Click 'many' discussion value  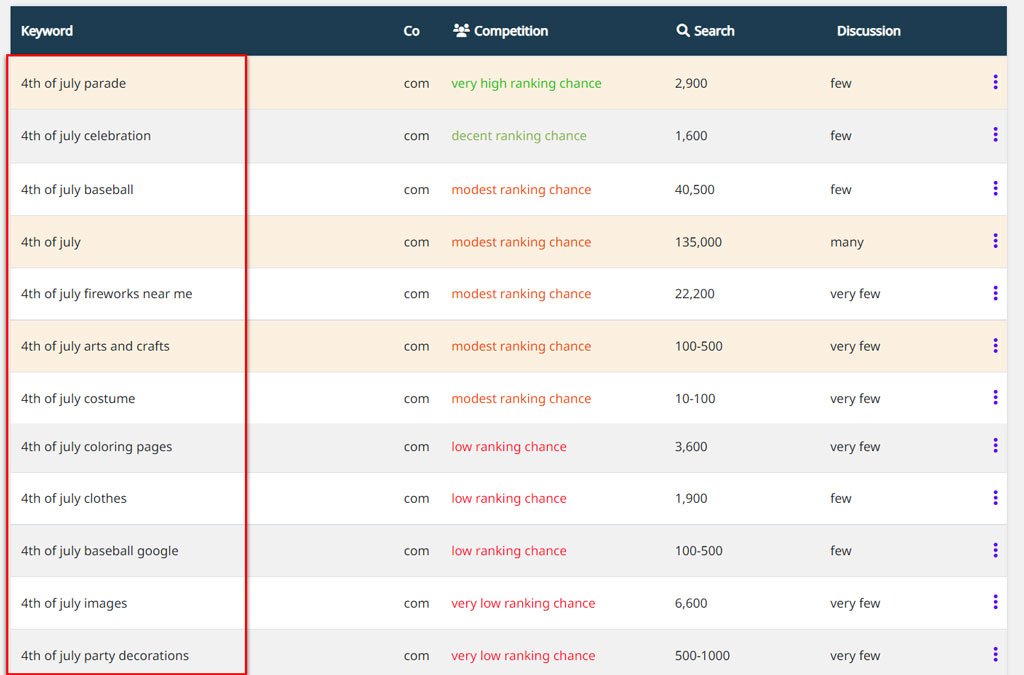[847, 243]
